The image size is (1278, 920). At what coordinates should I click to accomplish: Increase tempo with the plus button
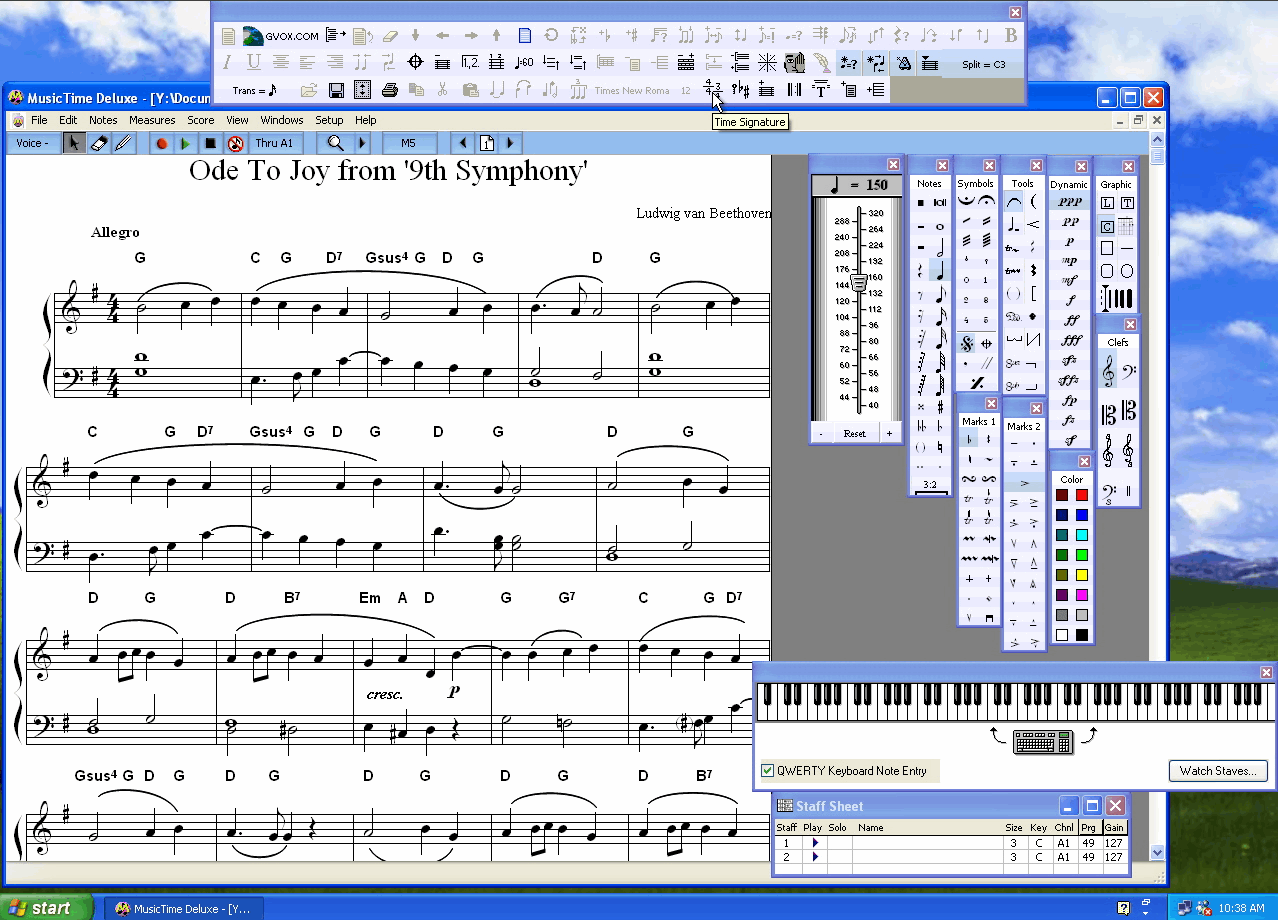point(889,433)
